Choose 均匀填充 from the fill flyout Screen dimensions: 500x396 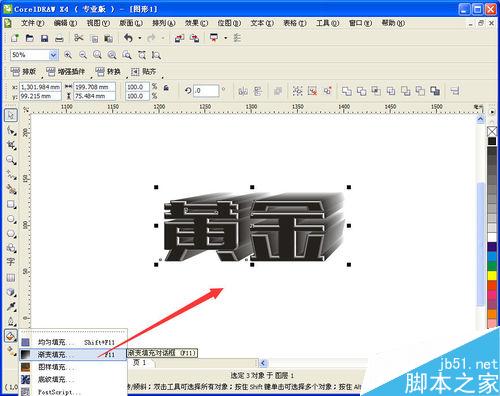tap(73, 342)
